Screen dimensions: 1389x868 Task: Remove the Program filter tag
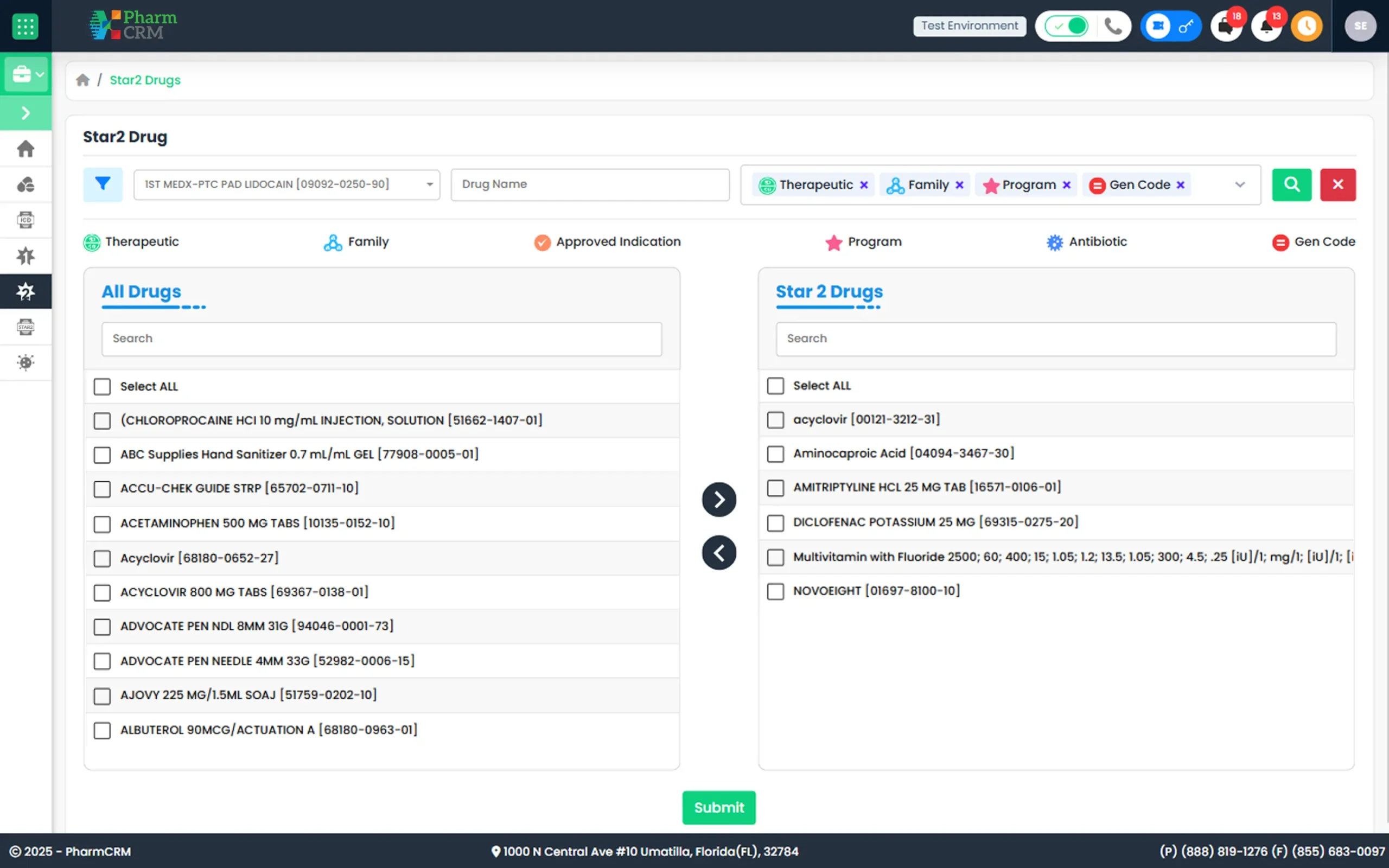pyautogui.click(x=1066, y=185)
